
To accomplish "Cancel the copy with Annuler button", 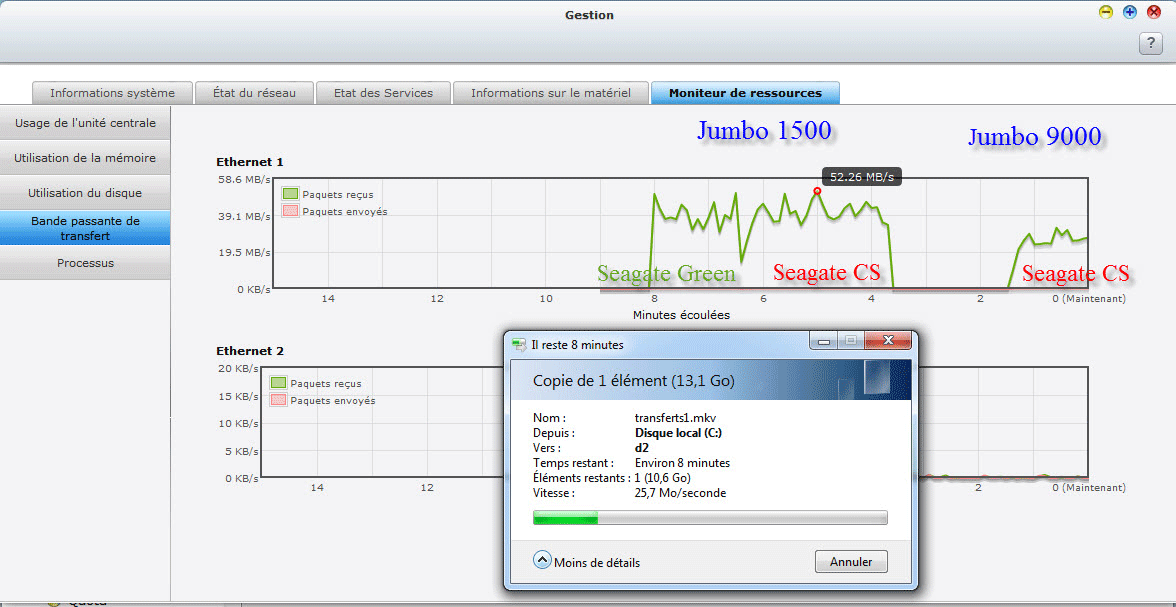I will click(x=850, y=561).
